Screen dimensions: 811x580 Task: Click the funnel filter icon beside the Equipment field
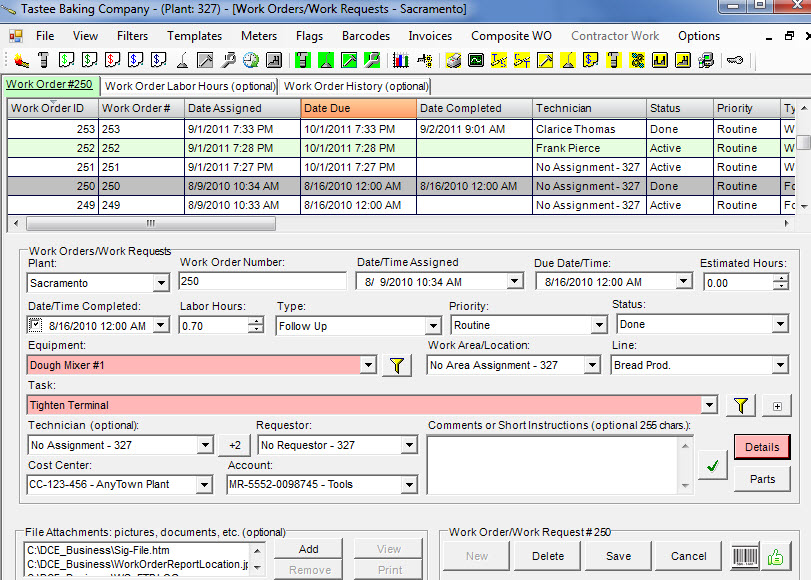point(396,366)
